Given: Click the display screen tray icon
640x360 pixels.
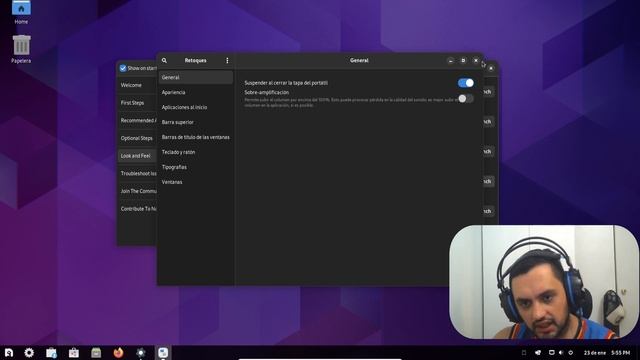Looking at the screenshot, I should click(551, 353).
